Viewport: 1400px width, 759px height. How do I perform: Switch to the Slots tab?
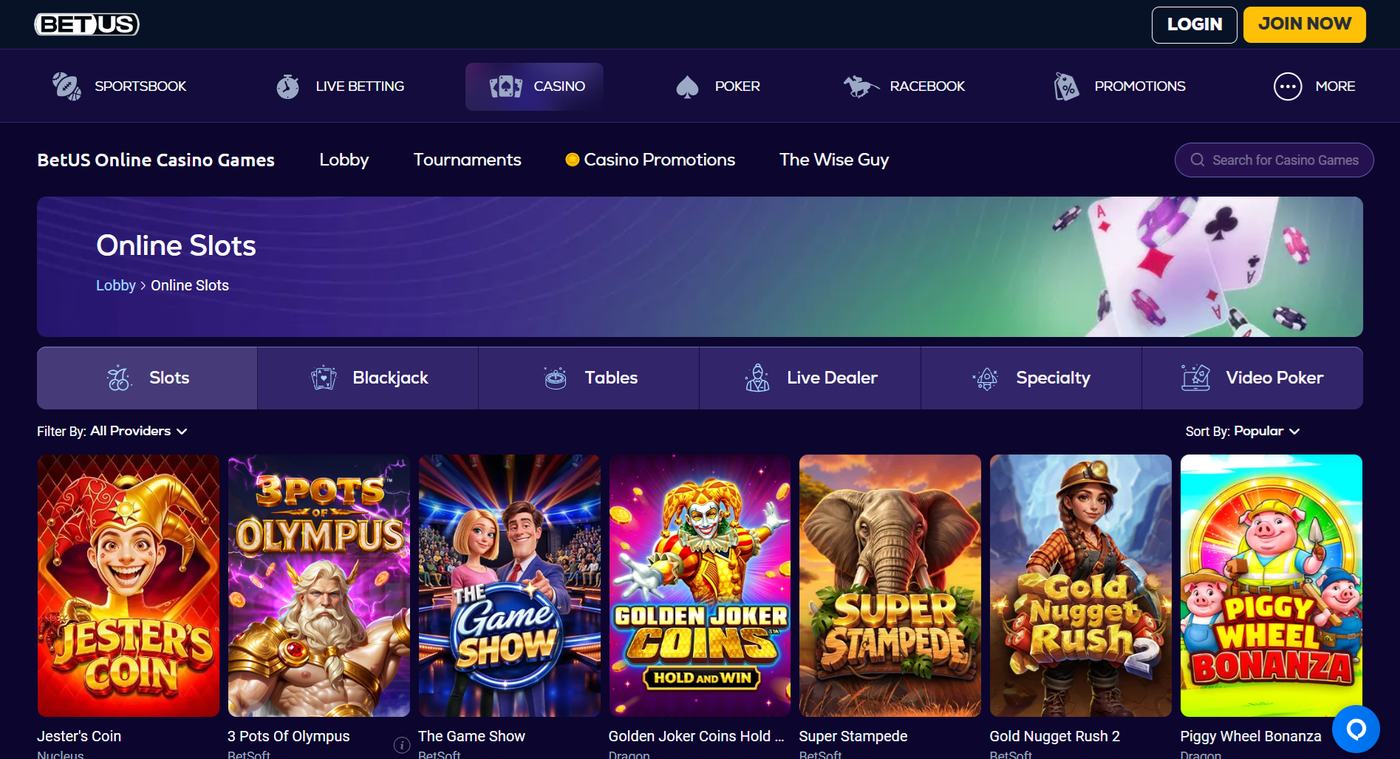click(147, 378)
